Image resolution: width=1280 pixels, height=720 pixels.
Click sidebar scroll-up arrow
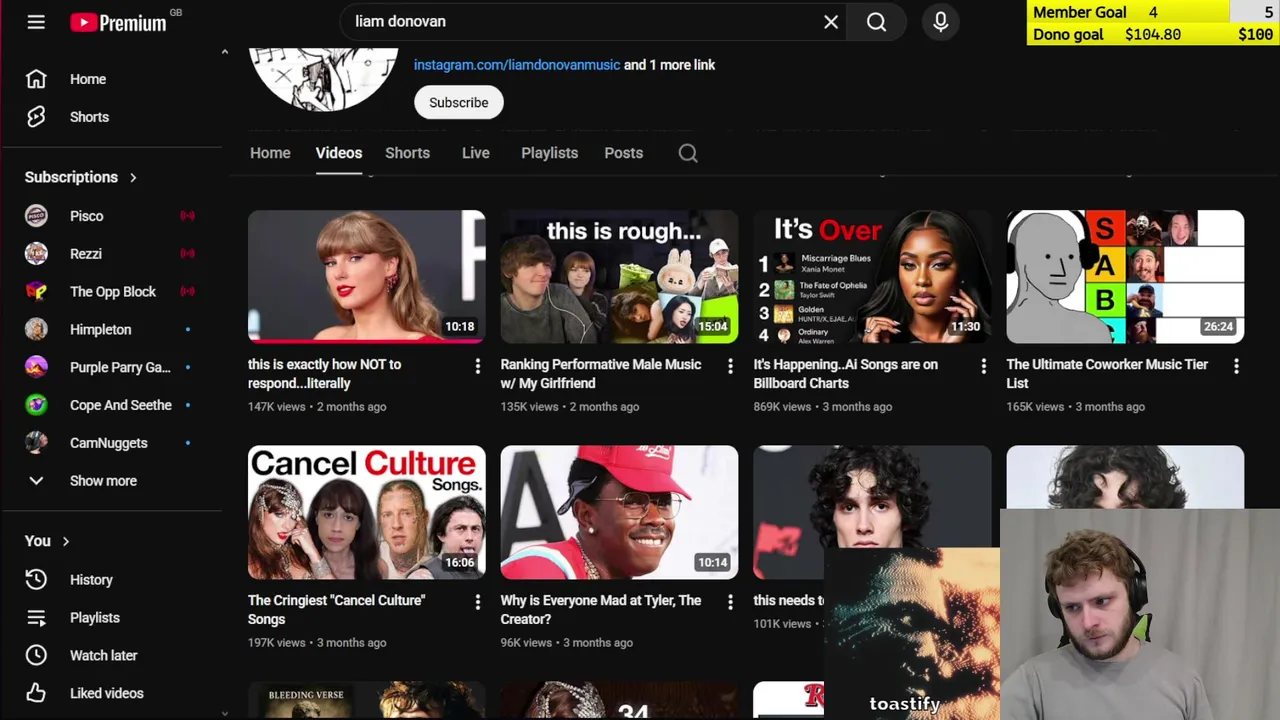click(x=224, y=52)
